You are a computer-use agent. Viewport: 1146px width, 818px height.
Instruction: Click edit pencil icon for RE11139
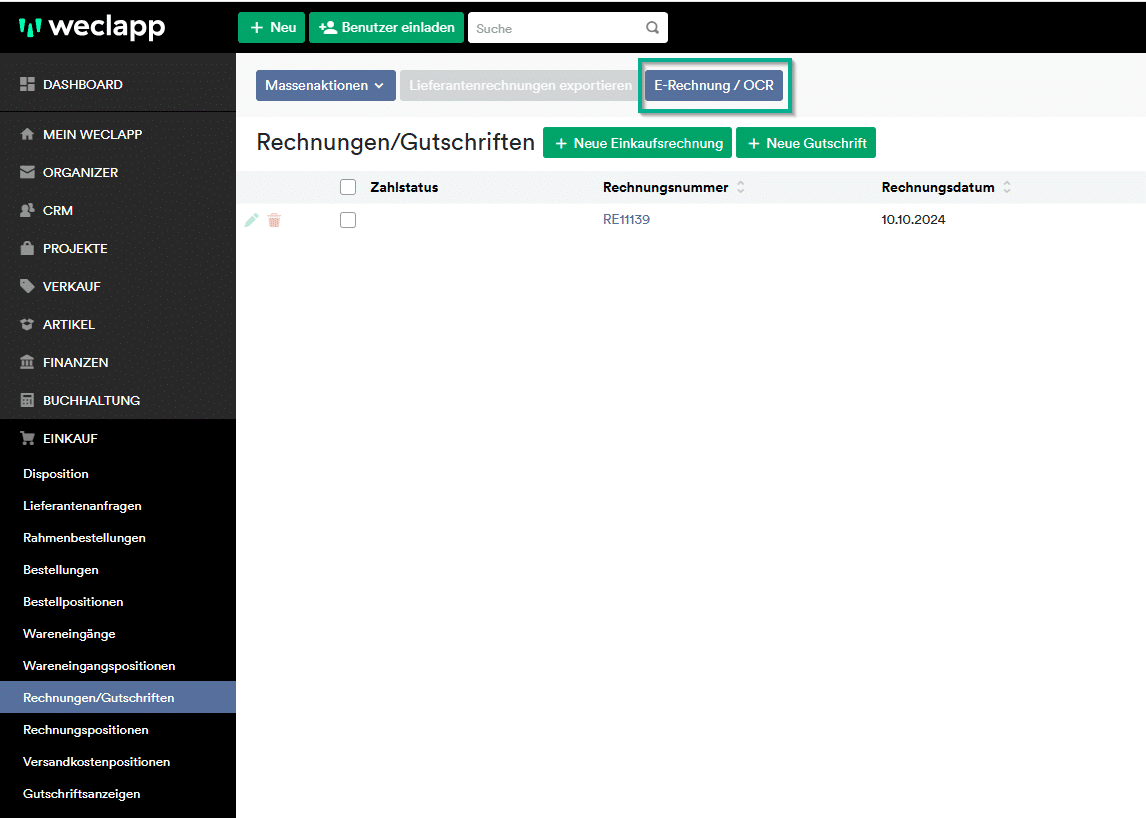251,220
